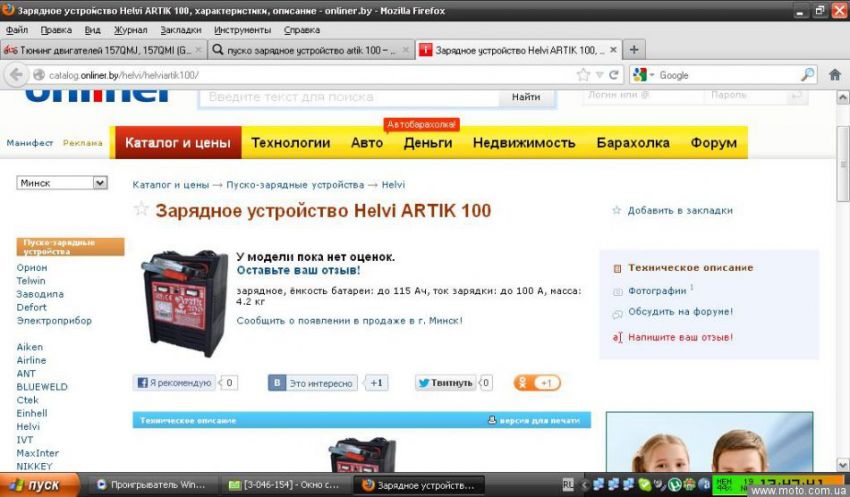Click the Пуск start button

[40, 485]
